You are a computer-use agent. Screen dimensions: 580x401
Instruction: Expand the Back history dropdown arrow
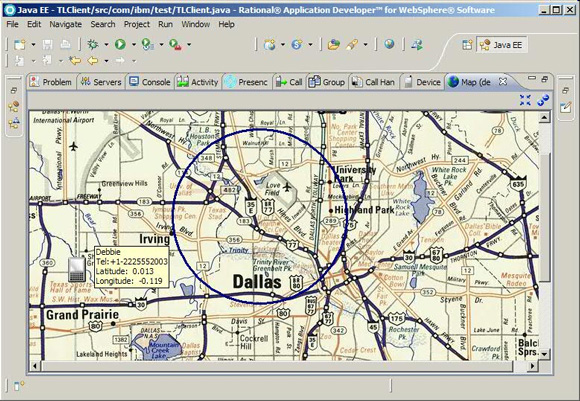(x=106, y=61)
